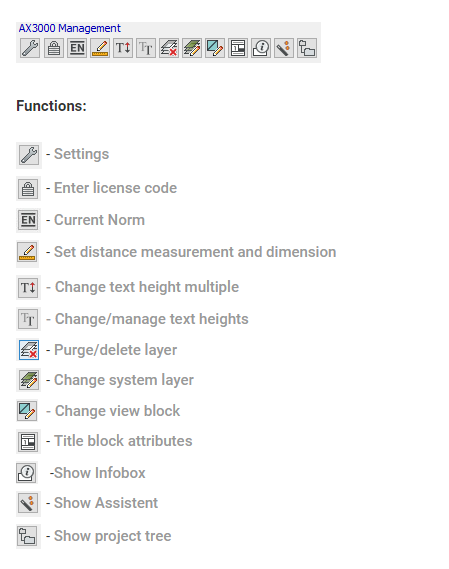The image size is (449, 569).
Task: Click the Show Assistent wand toolbar icon
Action: (284, 48)
